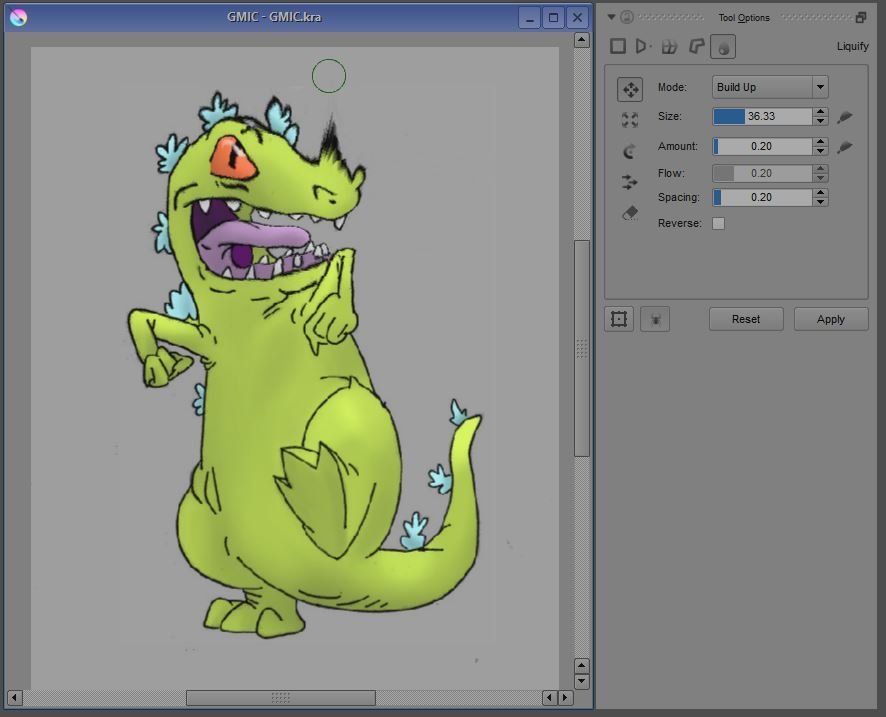Increase Spacing with the up arrow
The width and height of the screenshot is (886, 717).
(820, 193)
